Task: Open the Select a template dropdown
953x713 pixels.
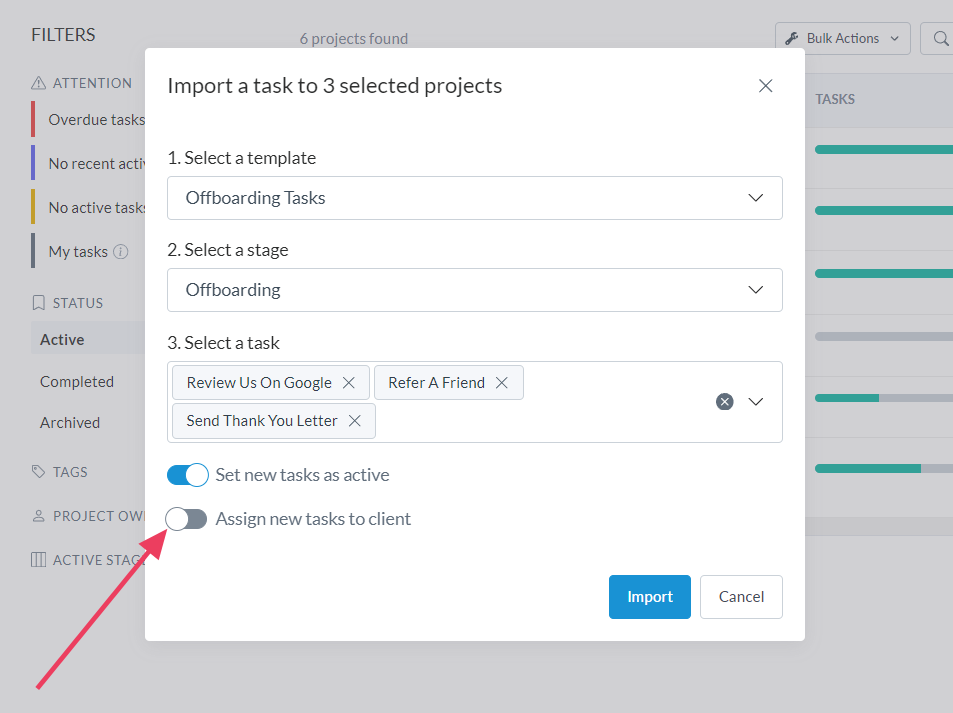Action: [x=474, y=198]
